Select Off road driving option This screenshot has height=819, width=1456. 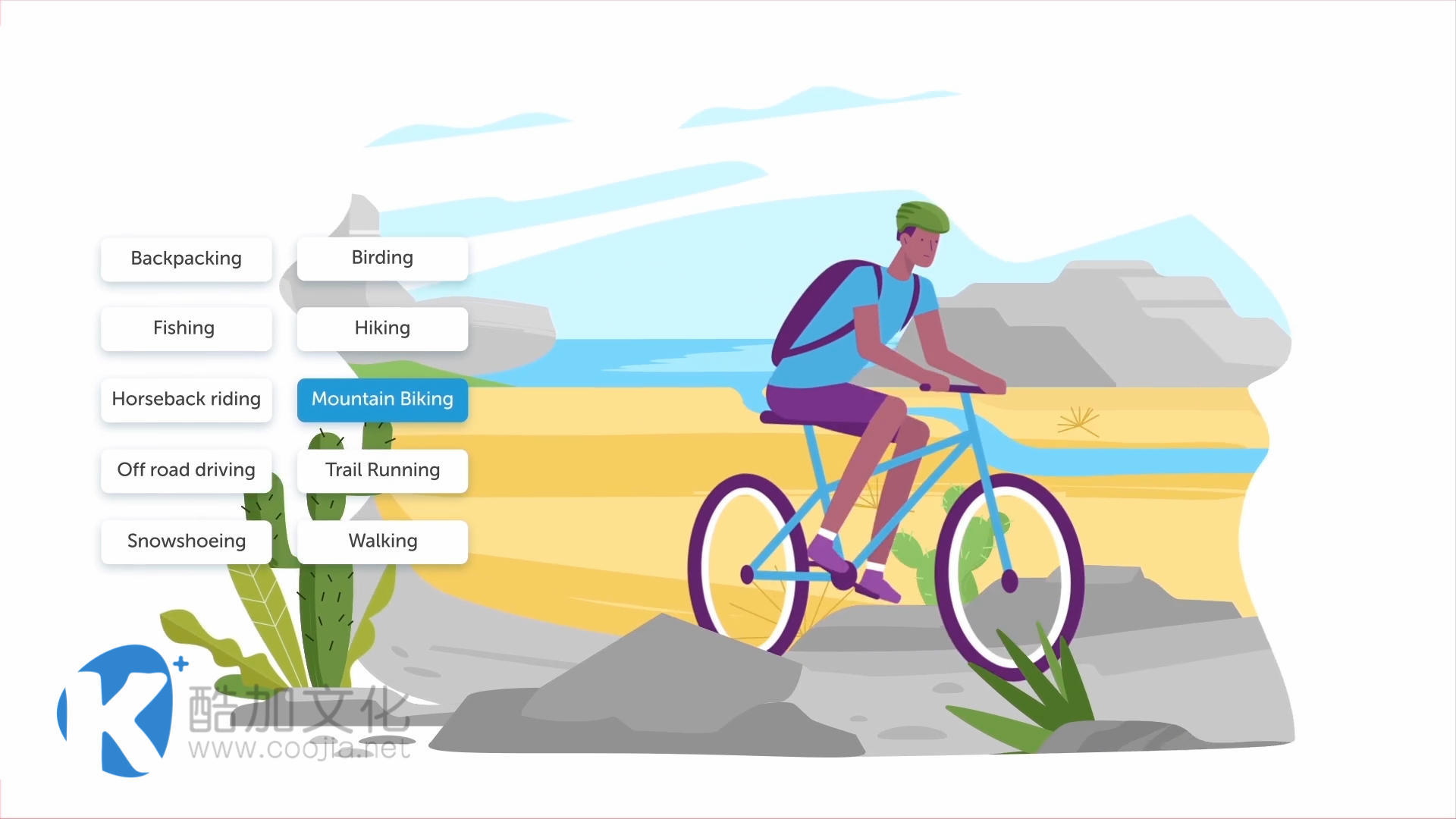[186, 469]
